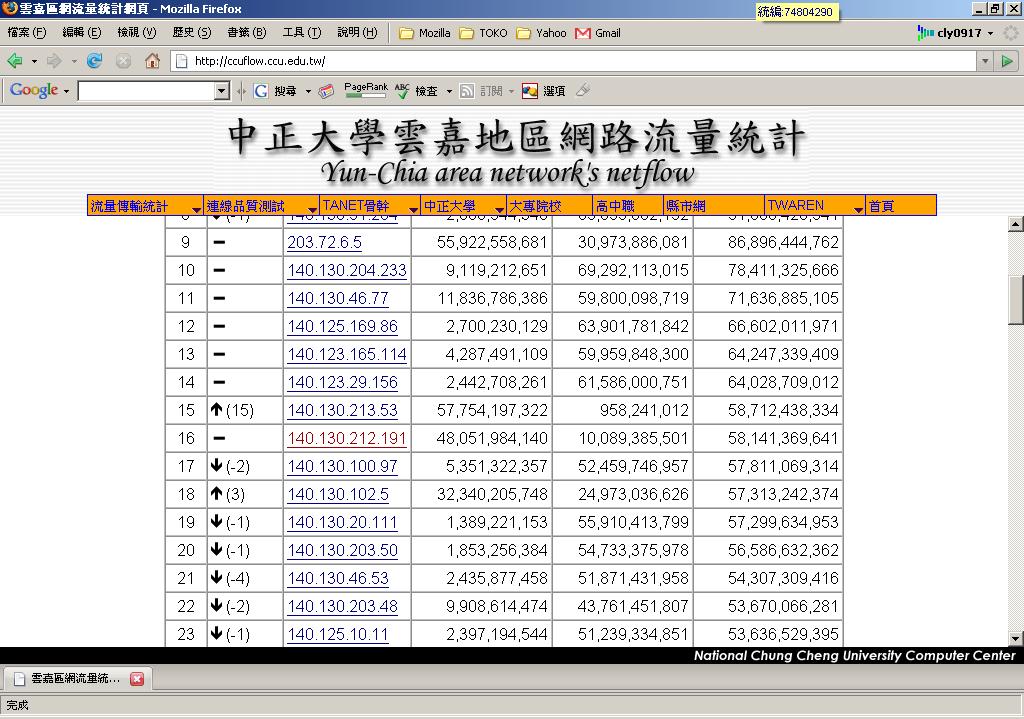The height and width of the screenshot is (719, 1024).
Task: Open IP link 203.72.6.5
Action: (325, 242)
